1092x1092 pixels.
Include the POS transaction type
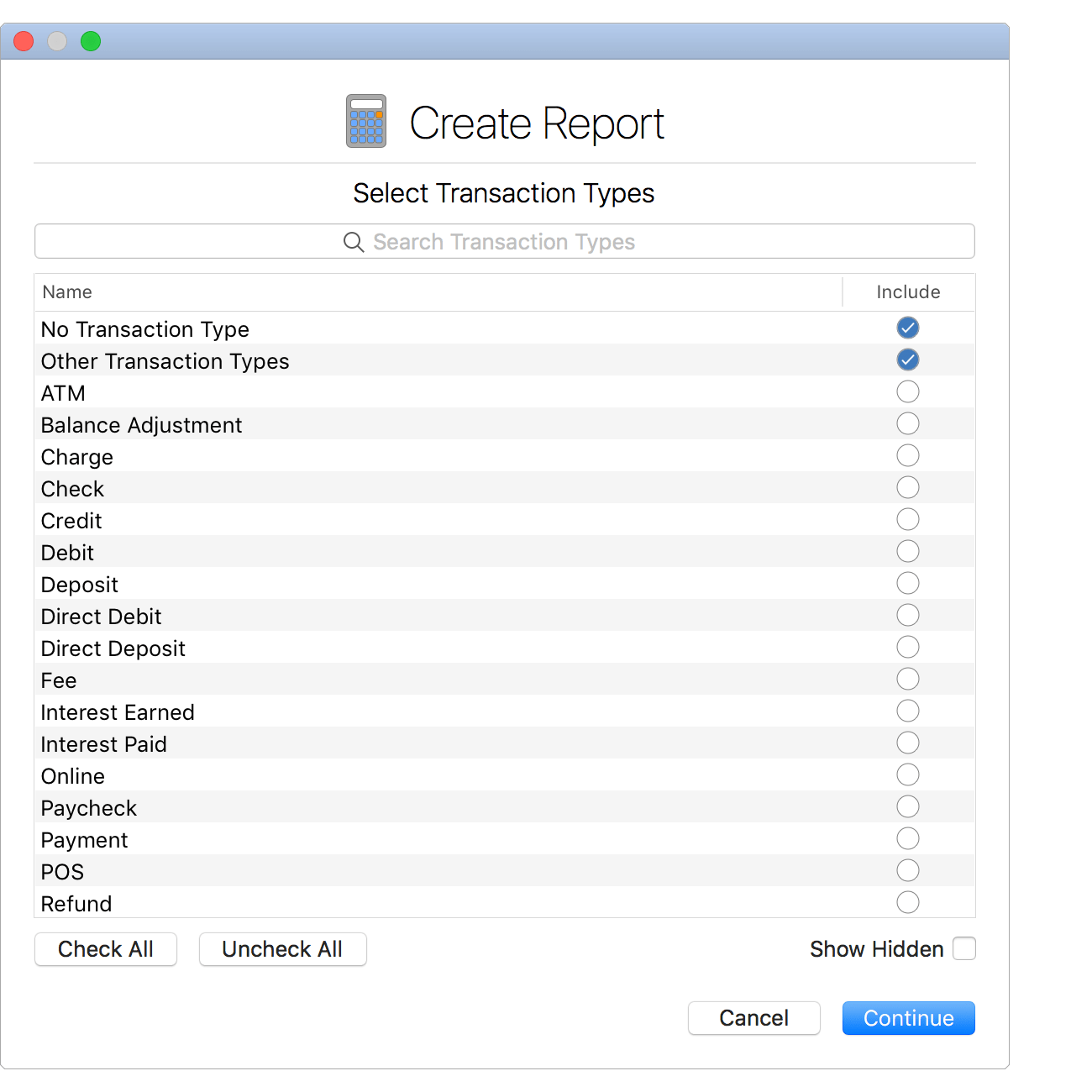908,870
